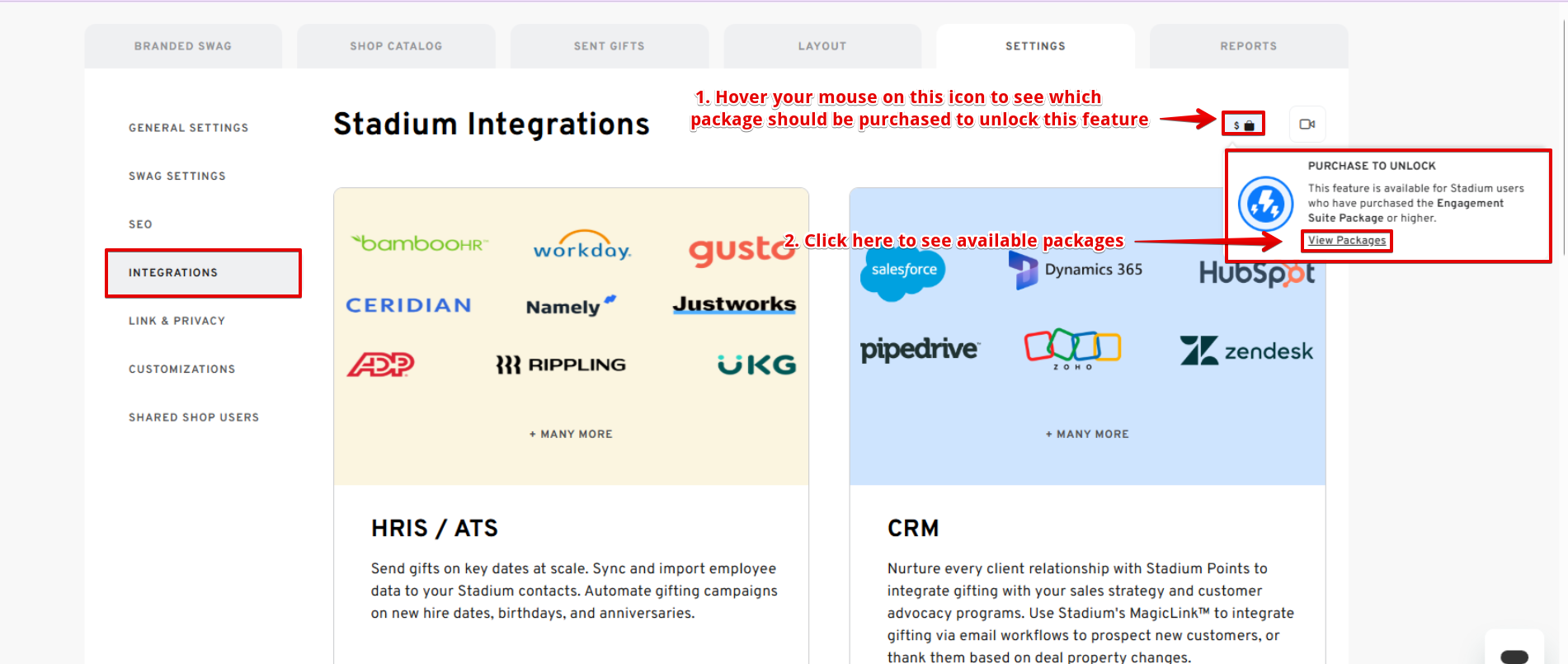1568x664 pixels.
Task: Open the Shop Catalog tab
Action: 396,46
